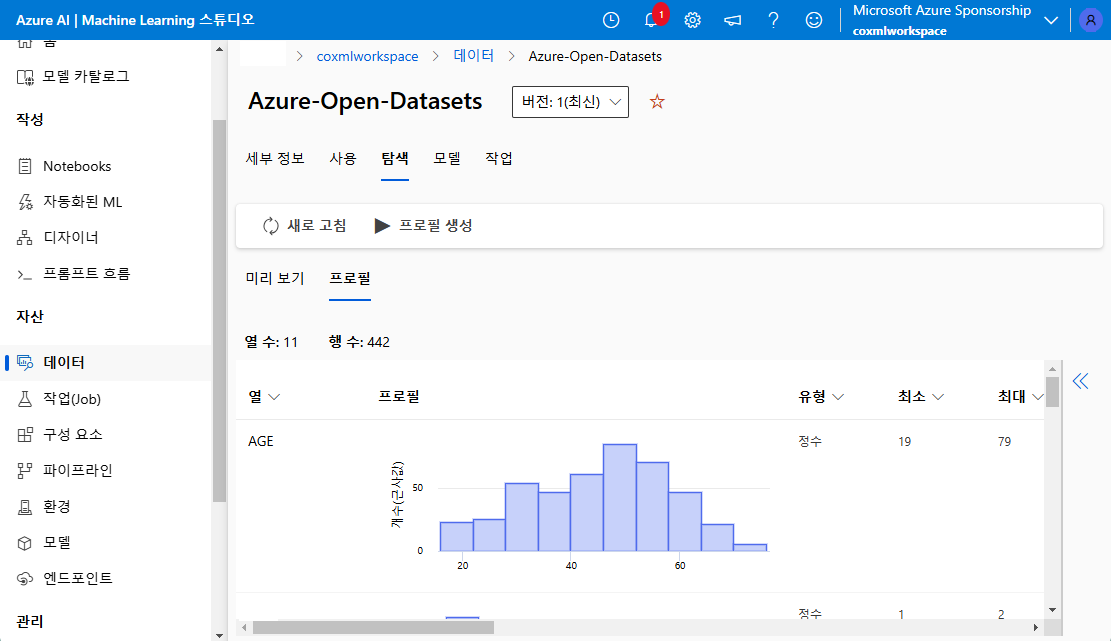
Task: Switch to the 작업 tab
Action: coord(499,159)
